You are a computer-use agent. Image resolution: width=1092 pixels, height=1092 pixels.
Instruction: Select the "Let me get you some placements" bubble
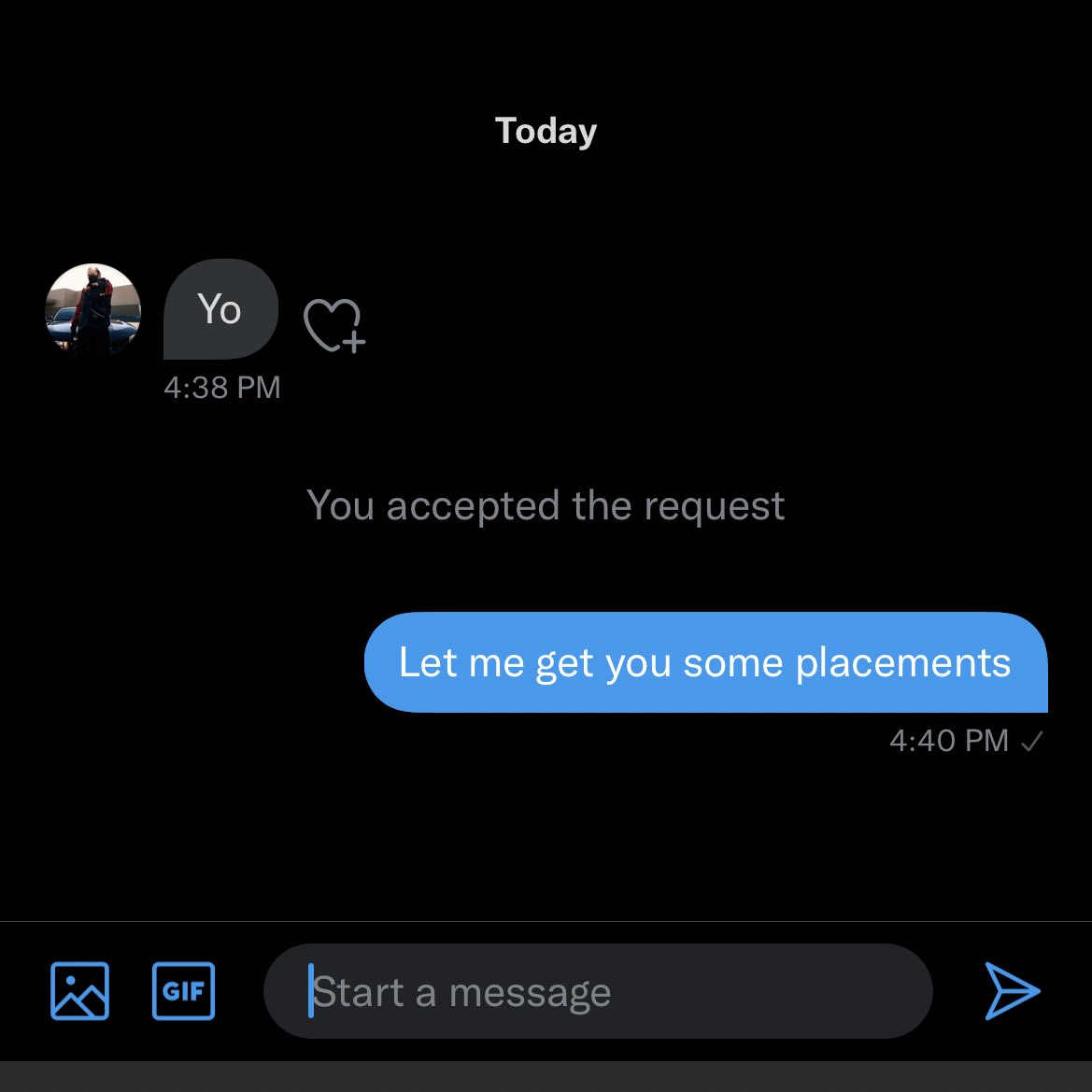coord(705,662)
